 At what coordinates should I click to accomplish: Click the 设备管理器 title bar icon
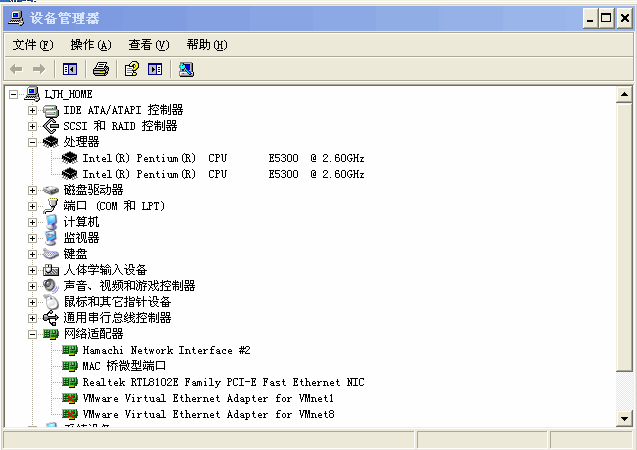tap(16, 18)
